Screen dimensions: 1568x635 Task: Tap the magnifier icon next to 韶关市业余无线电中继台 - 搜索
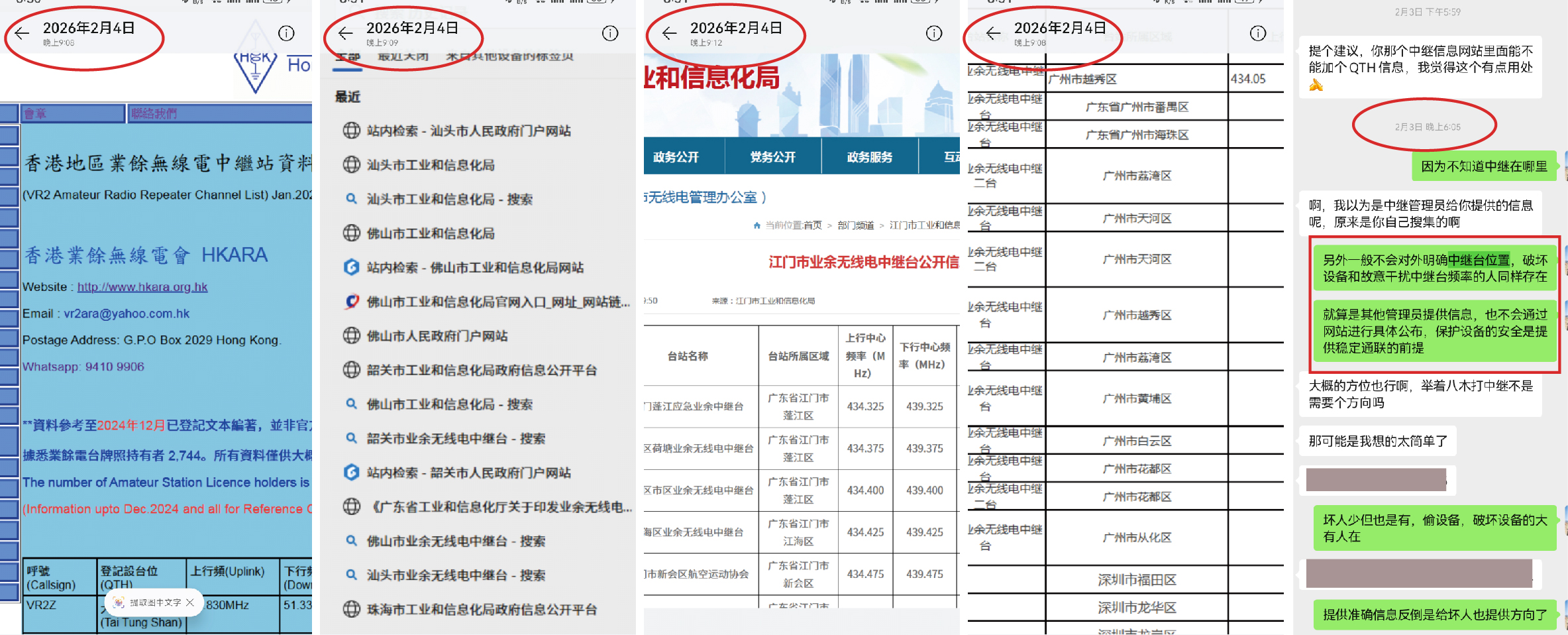tap(352, 438)
